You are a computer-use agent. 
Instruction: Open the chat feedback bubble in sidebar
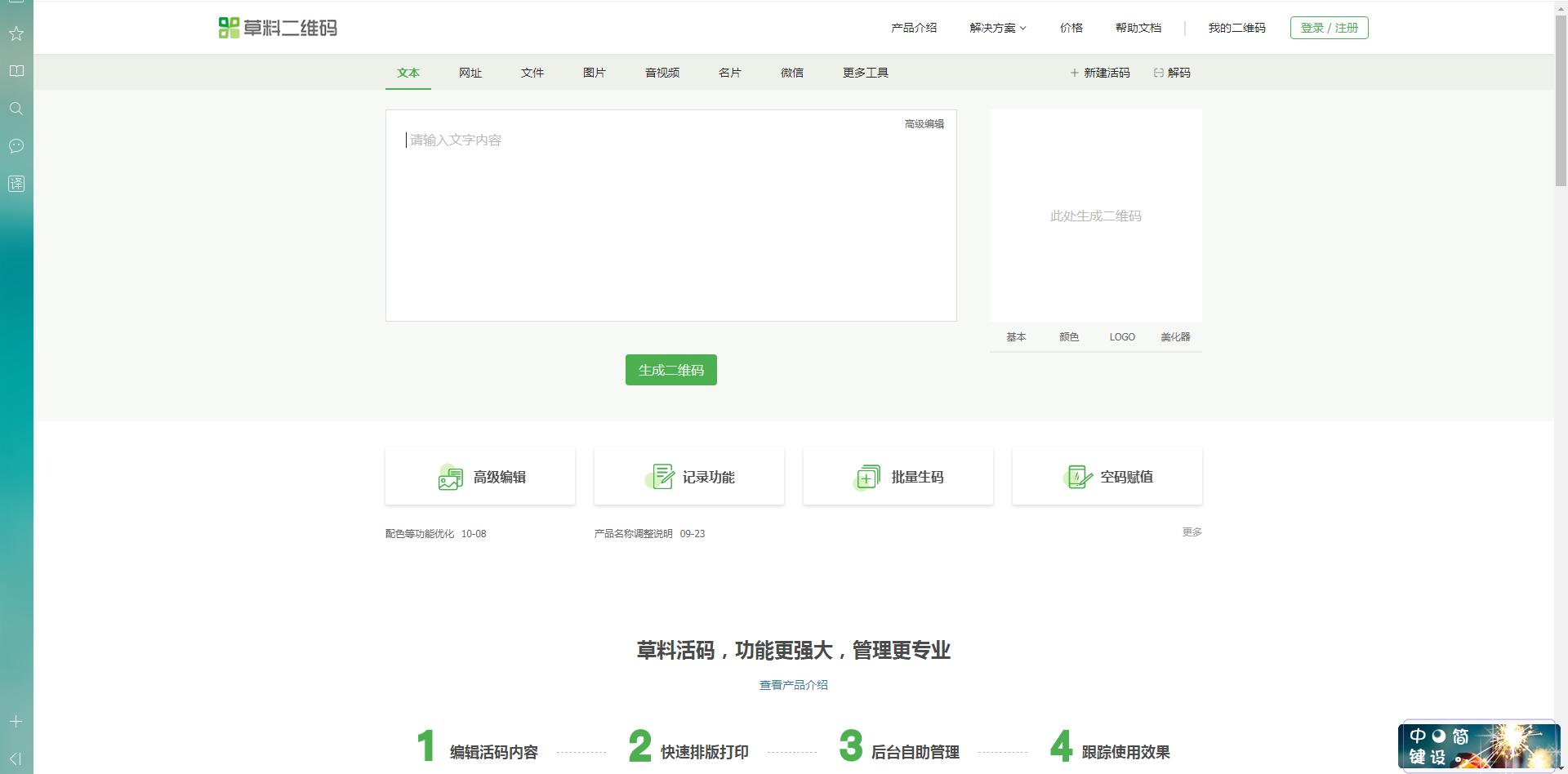pos(16,146)
